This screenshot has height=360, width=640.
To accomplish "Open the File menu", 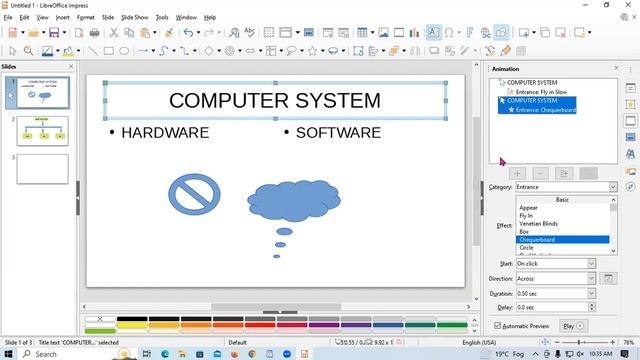I will pyautogui.click(x=8, y=18).
